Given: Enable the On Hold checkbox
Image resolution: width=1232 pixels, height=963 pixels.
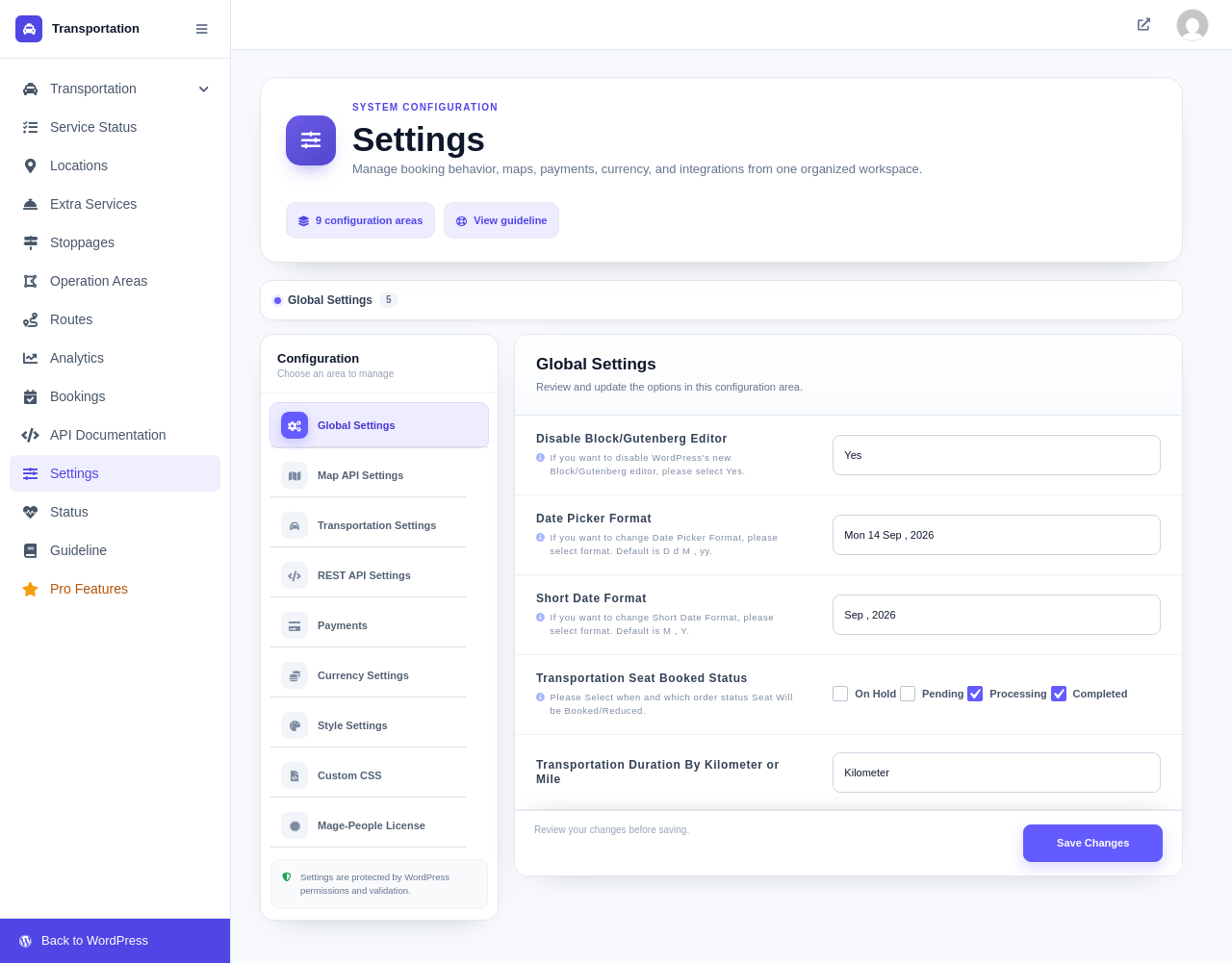Looking at the screenshot, I should (x=840, y=694).
